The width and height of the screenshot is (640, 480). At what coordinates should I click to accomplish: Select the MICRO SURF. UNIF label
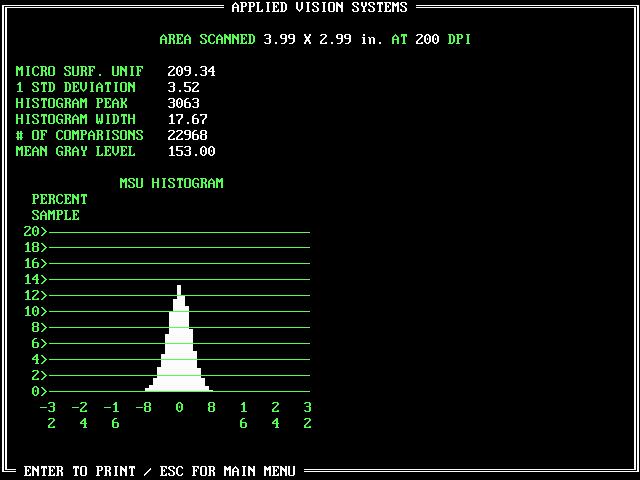point(79,71)
